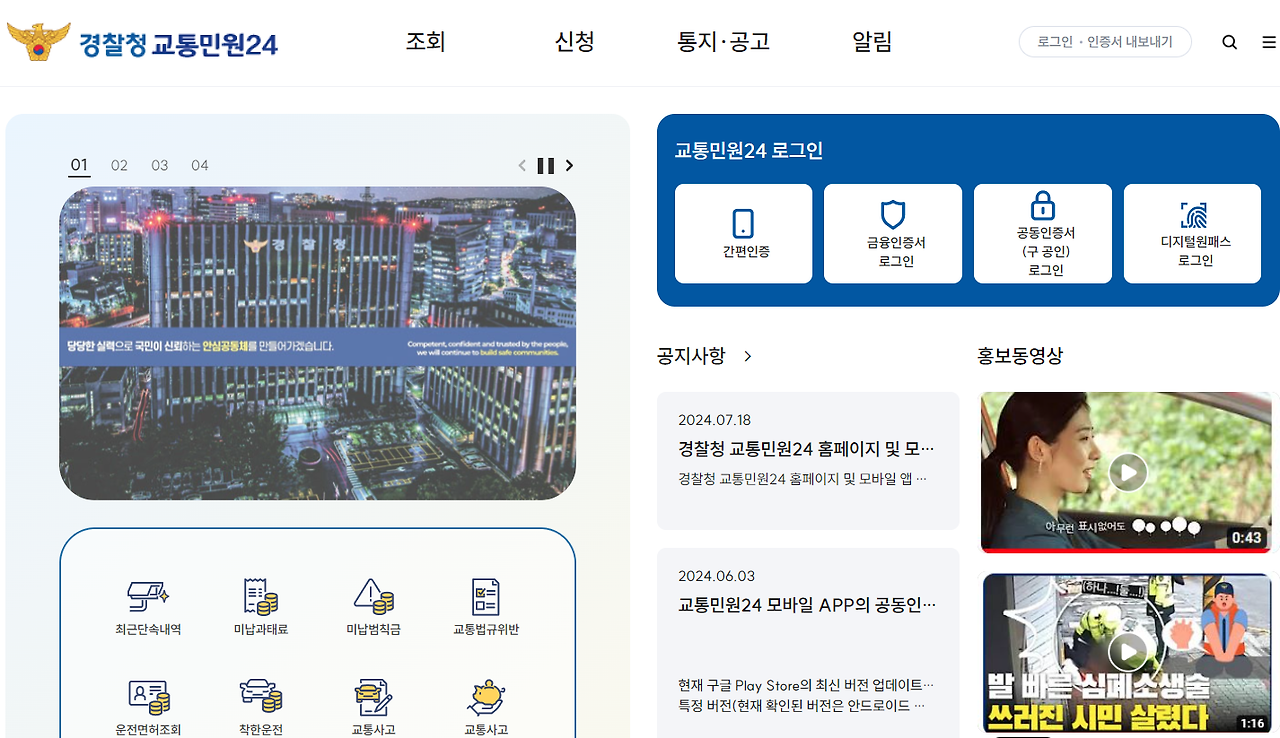Open the 교통법규위반 checklist icon
The width and height of the screenshot is (1280, 738).
[486, 597]
